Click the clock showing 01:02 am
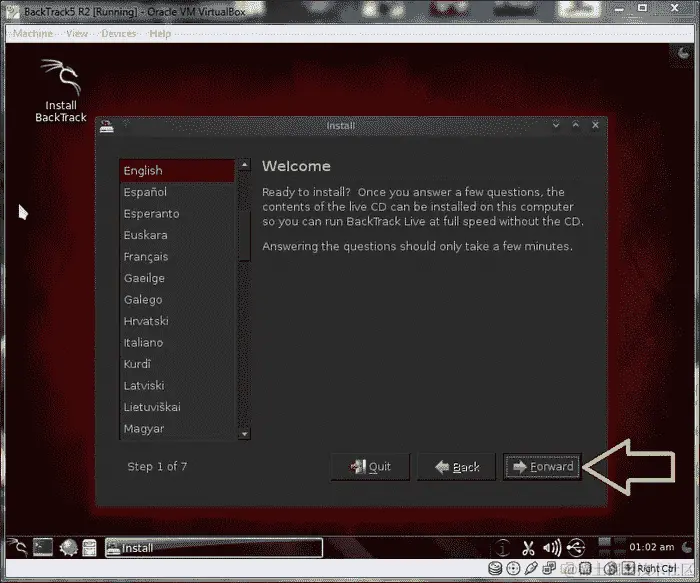Screen dimensions: 700x583 pos(651,547)
